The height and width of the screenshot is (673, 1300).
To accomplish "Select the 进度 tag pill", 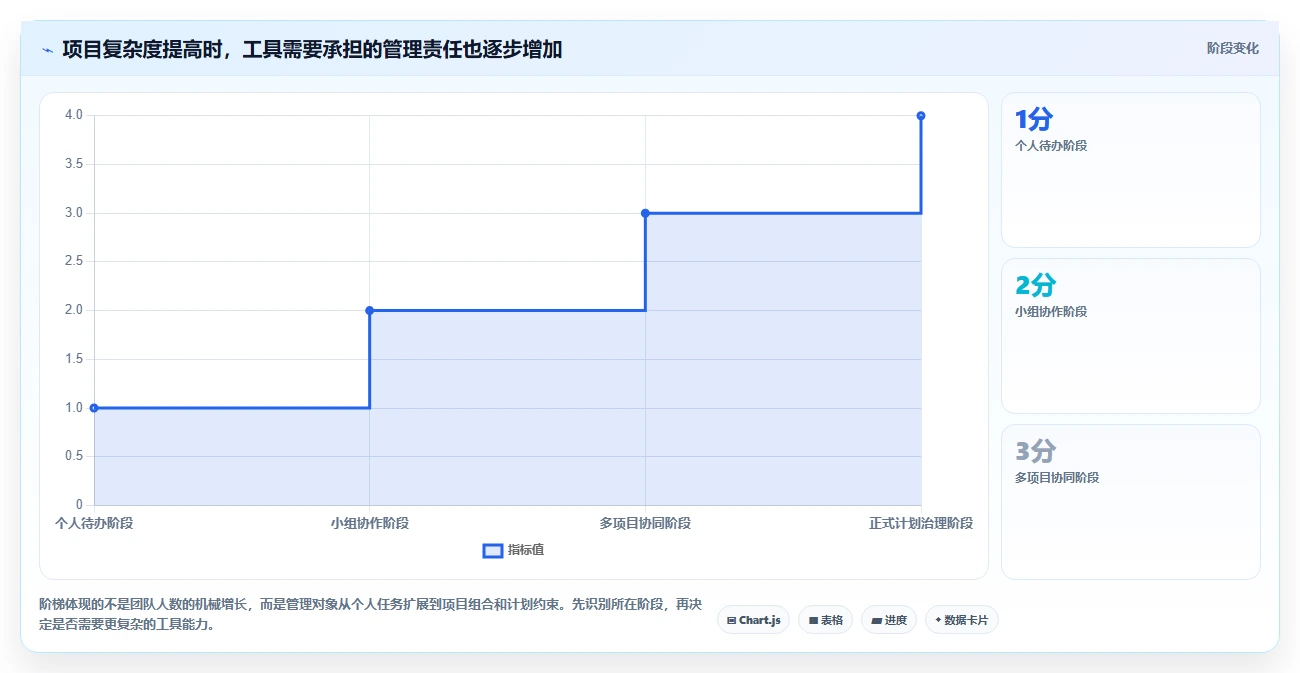I will (x=888, y=620).
